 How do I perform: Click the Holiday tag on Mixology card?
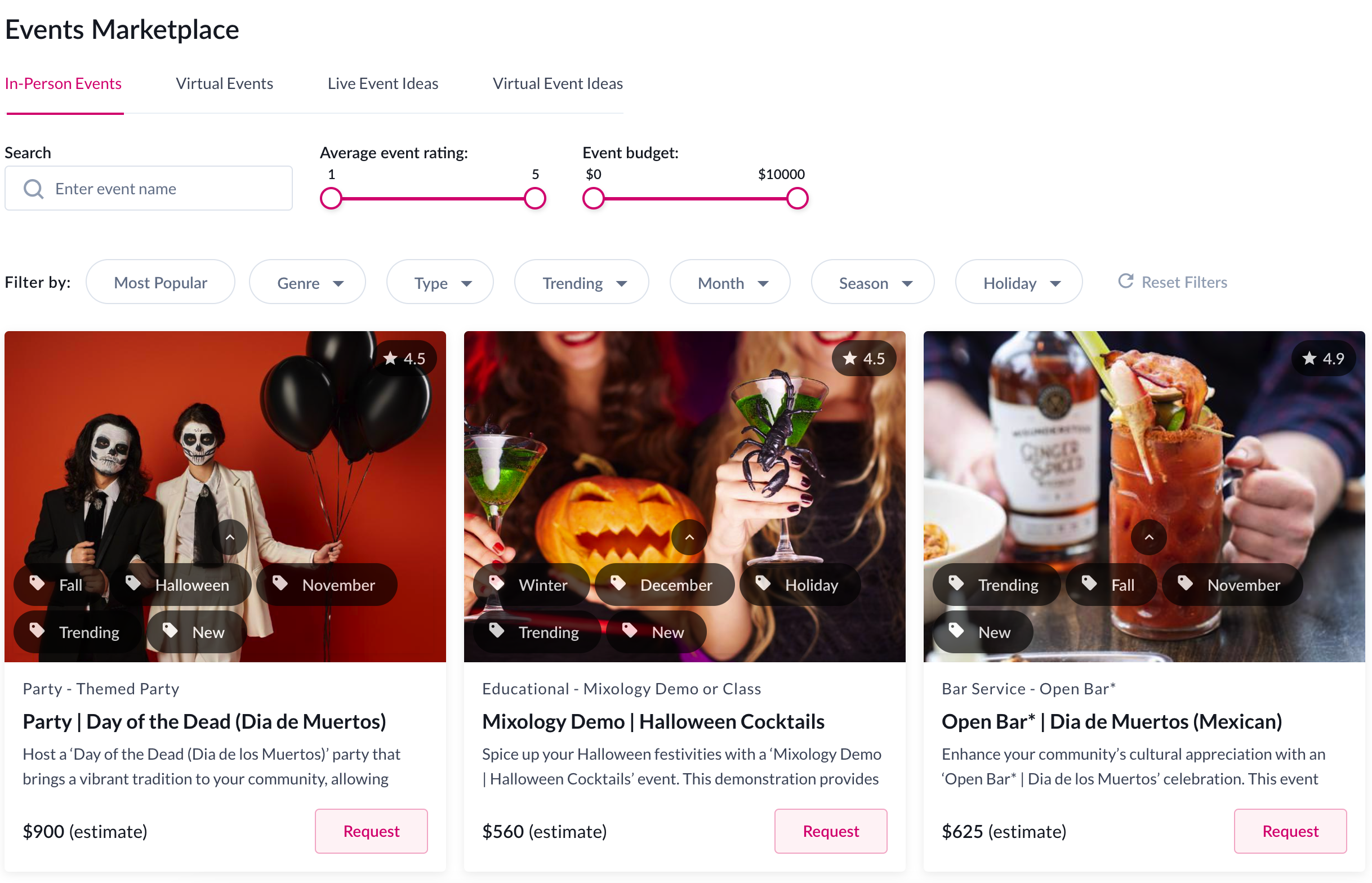pyautogui.click(x=800, y=585)
